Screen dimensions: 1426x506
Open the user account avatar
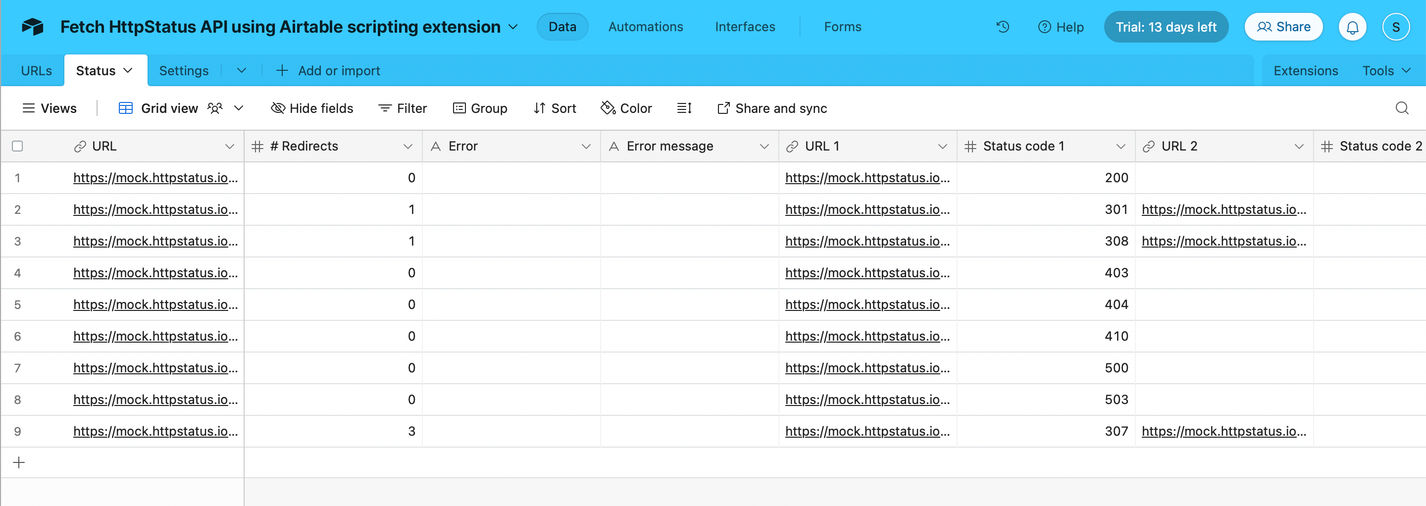pyautogui.click(x=1396, y=27)
